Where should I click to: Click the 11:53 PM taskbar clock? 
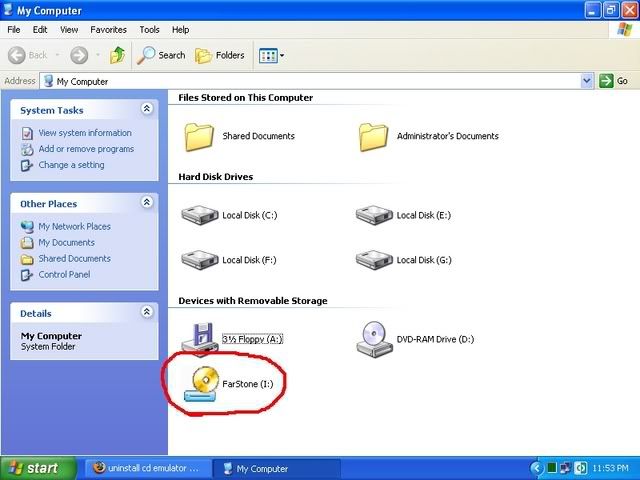[x=611, y=468]
